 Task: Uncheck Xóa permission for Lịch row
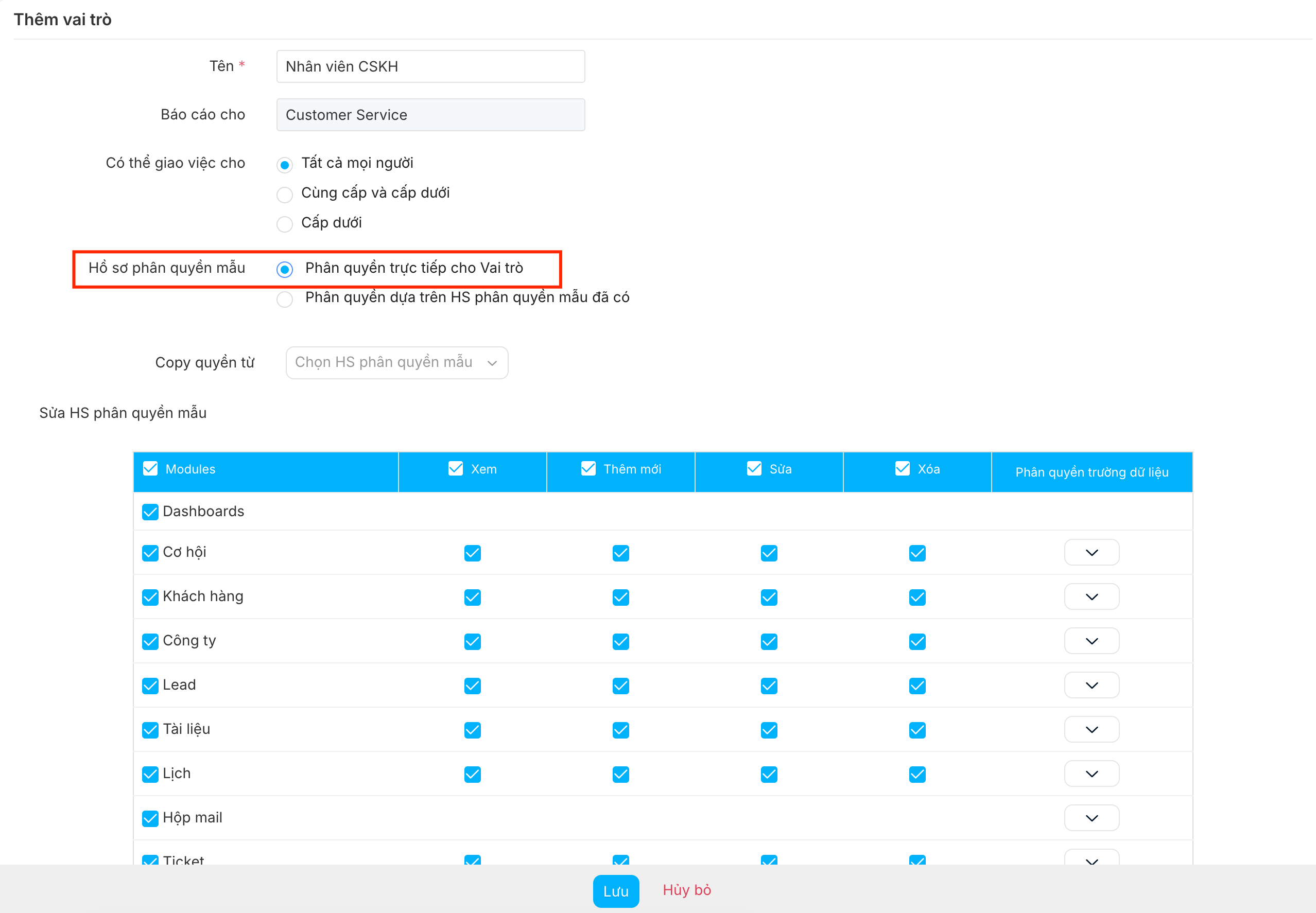tap(916, 774)
